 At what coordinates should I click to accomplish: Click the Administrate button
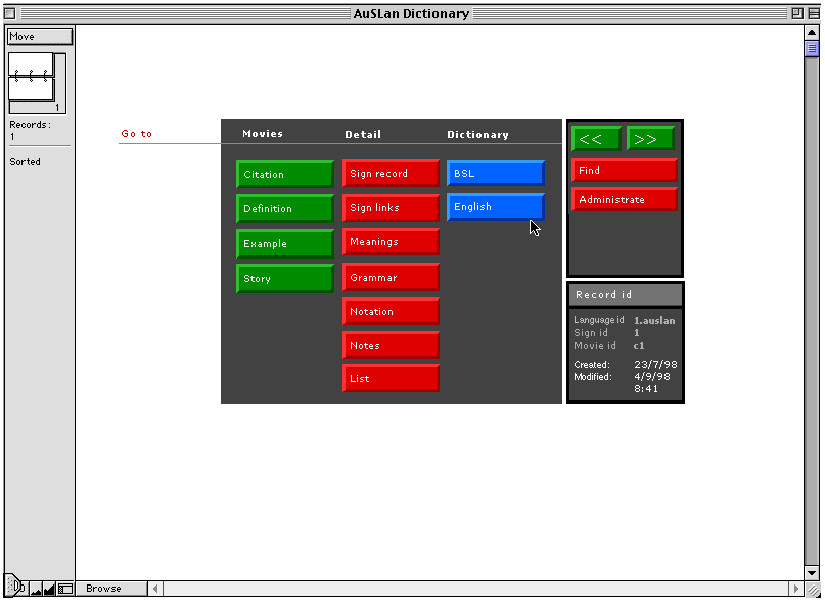(624, 199)
